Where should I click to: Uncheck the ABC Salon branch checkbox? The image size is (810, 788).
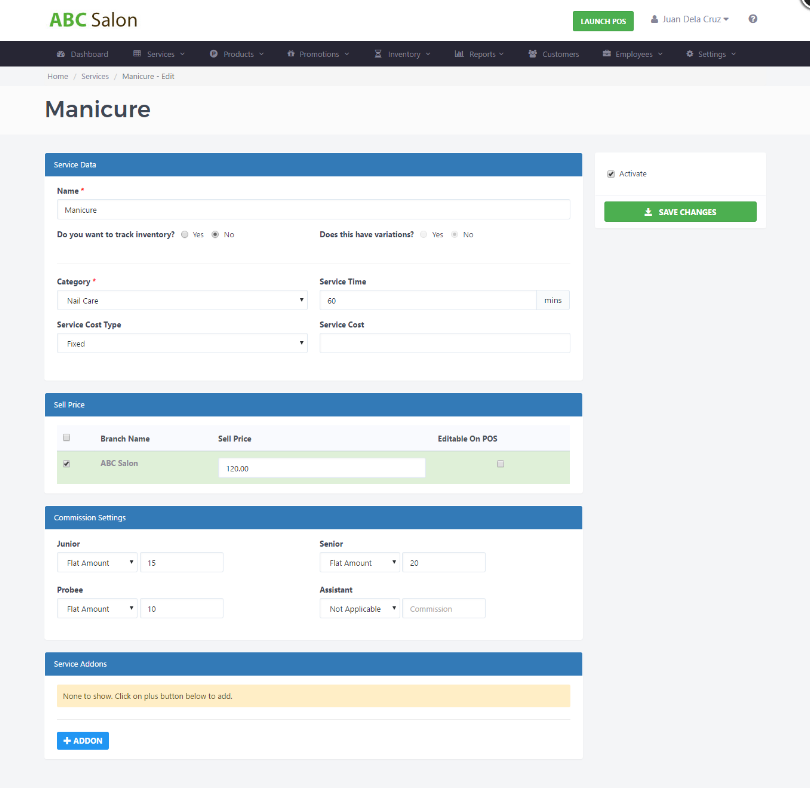tap(67, 464)
